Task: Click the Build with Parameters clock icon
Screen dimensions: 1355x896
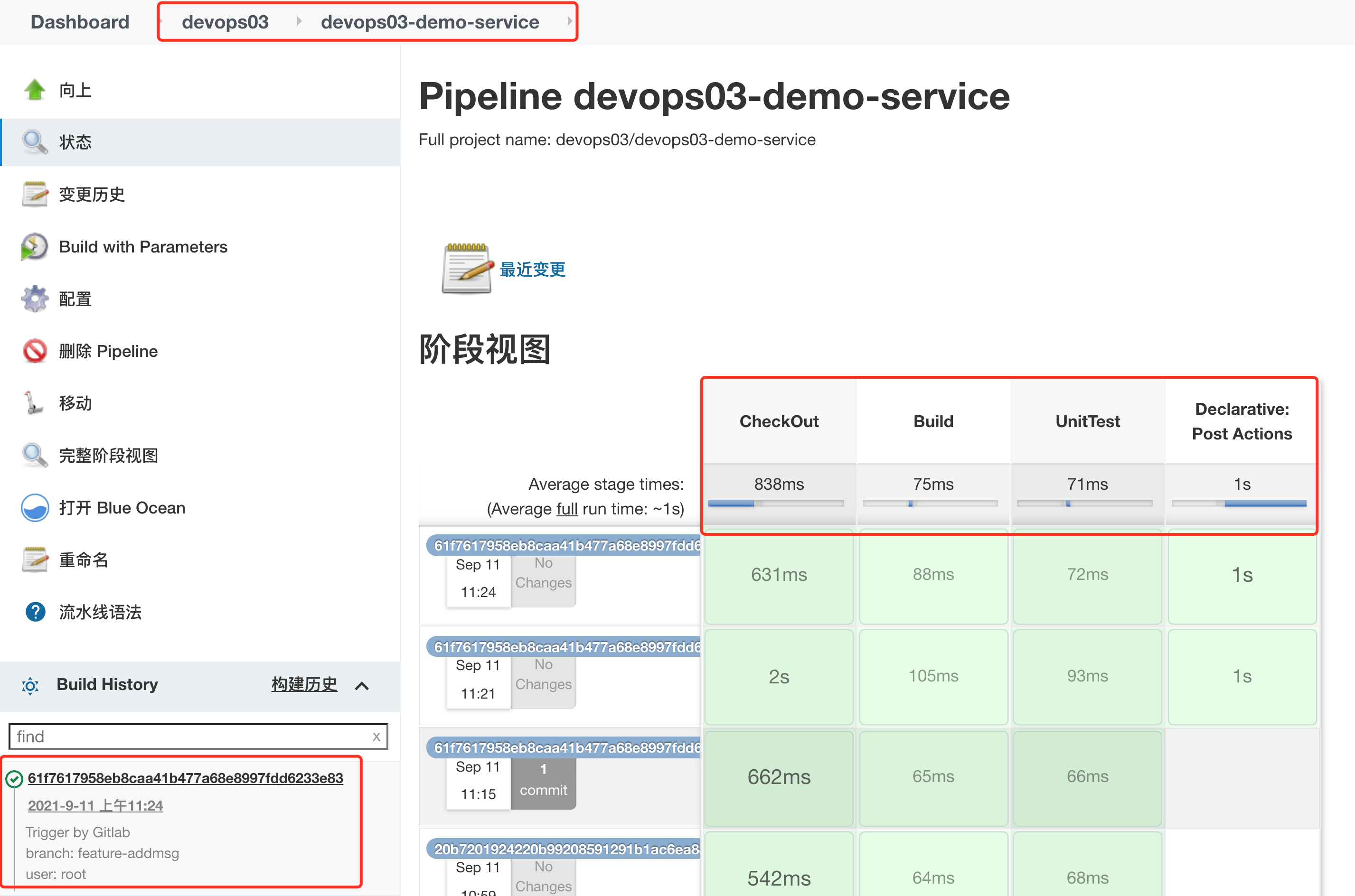Action: tap(35, 246)
